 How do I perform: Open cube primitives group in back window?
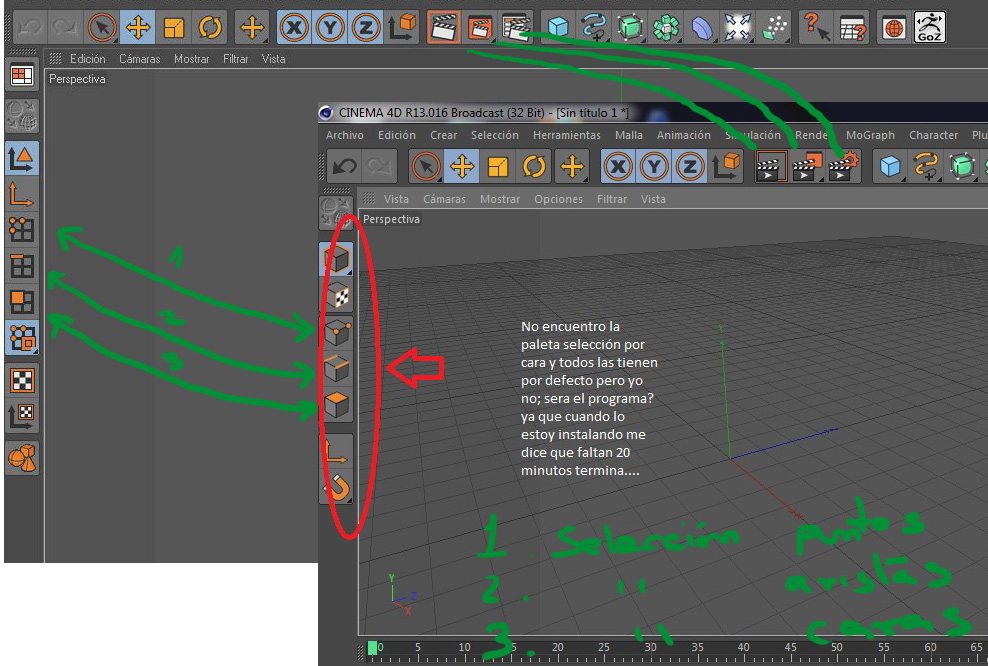coord(558,28)
